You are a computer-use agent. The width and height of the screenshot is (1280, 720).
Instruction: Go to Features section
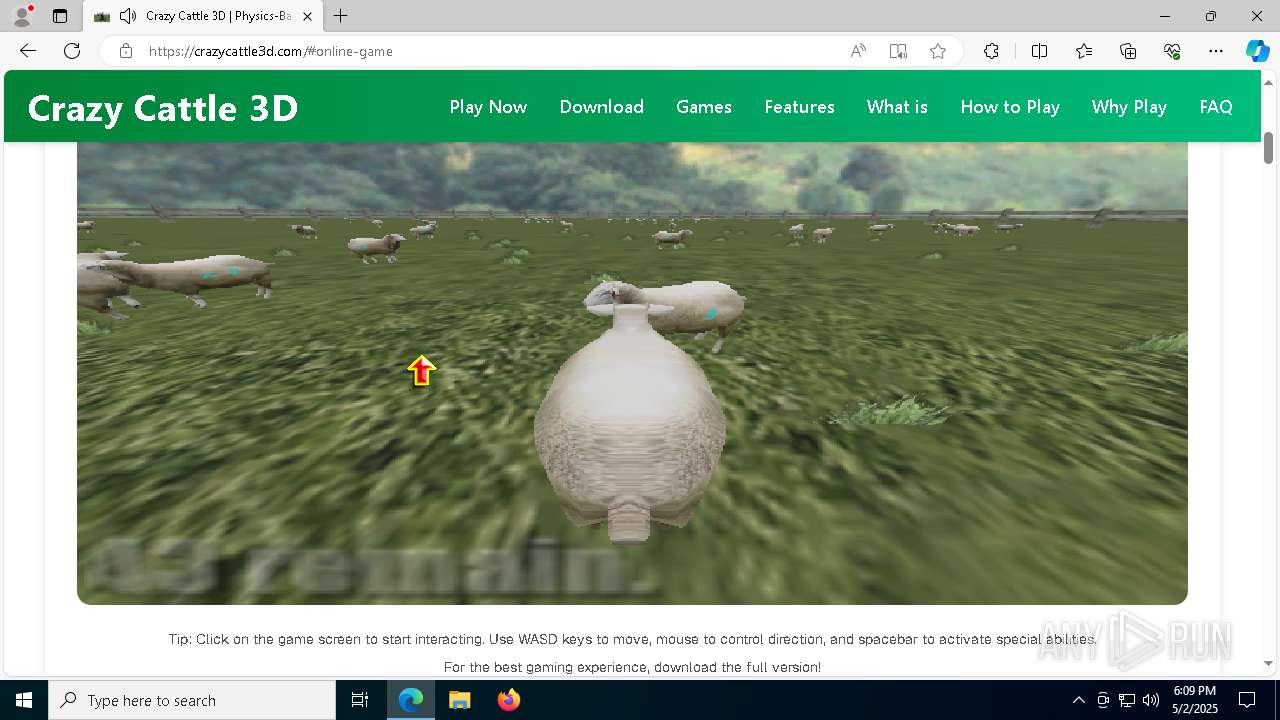point(799,107)
